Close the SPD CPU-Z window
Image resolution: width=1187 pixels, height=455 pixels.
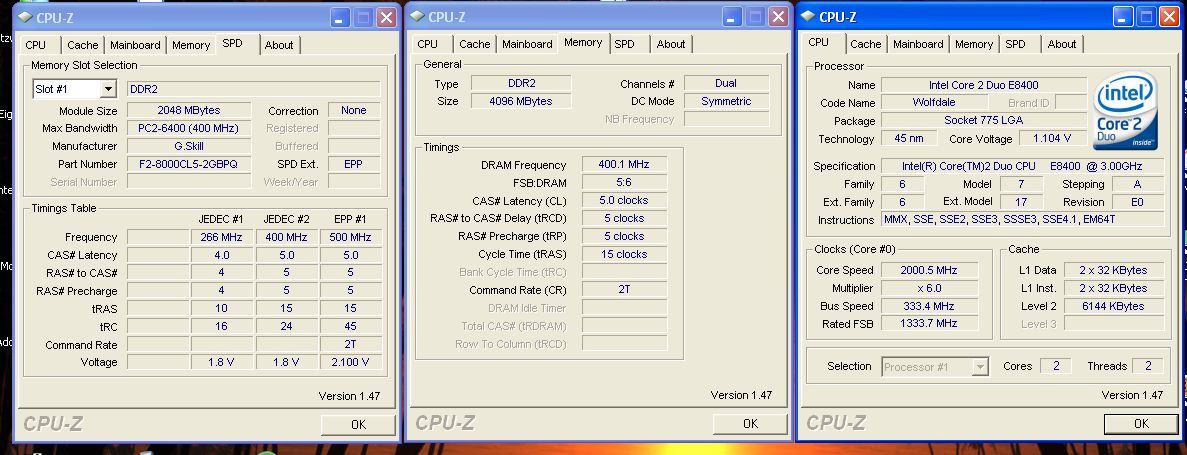[x=386, y=17]
